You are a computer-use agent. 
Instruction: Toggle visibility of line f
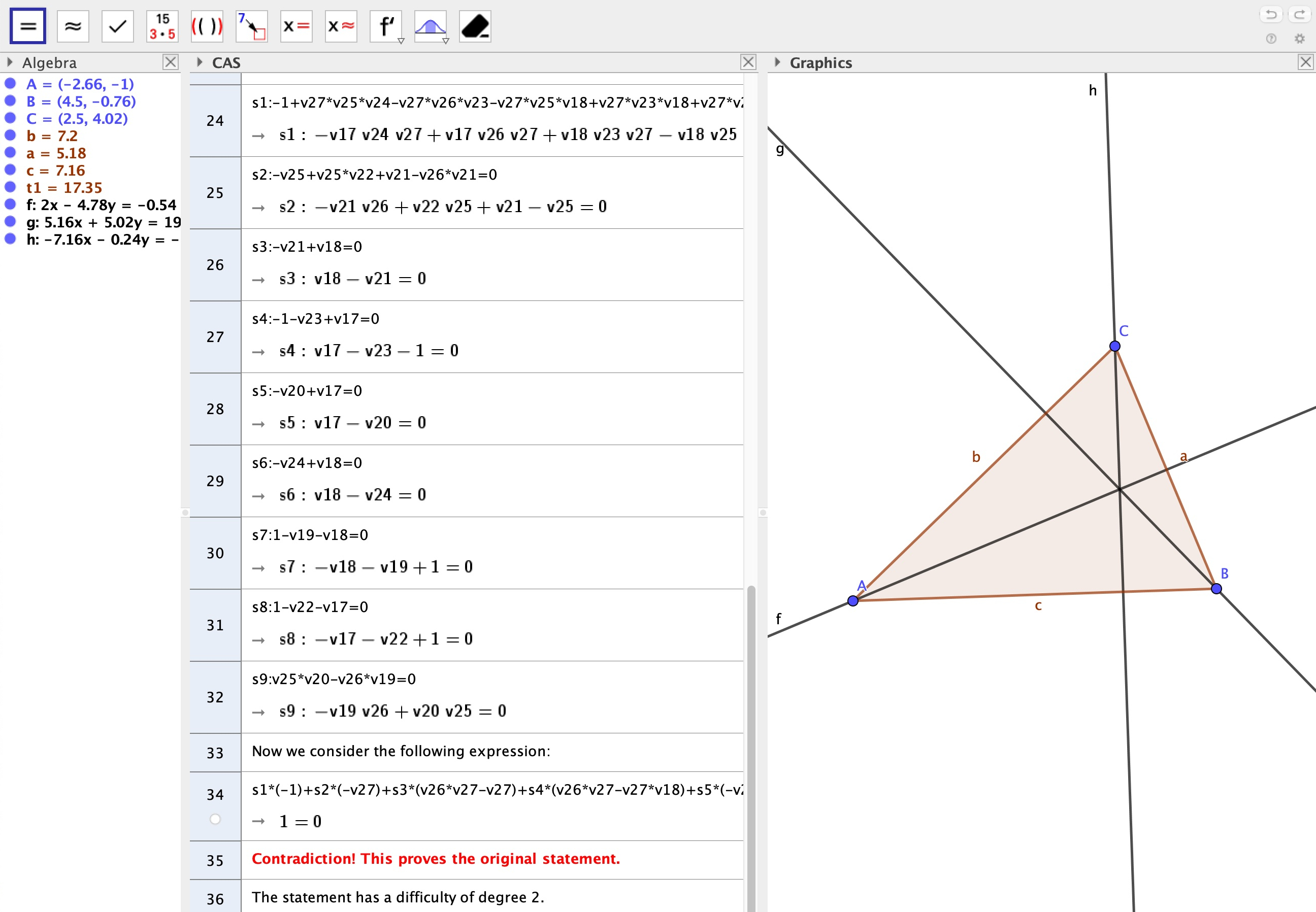[10, 204]
